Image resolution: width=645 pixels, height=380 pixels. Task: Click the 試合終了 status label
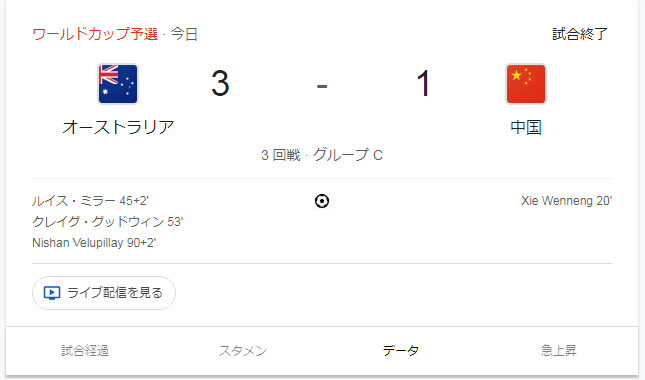pyautogui.click(x=580, y=34)
